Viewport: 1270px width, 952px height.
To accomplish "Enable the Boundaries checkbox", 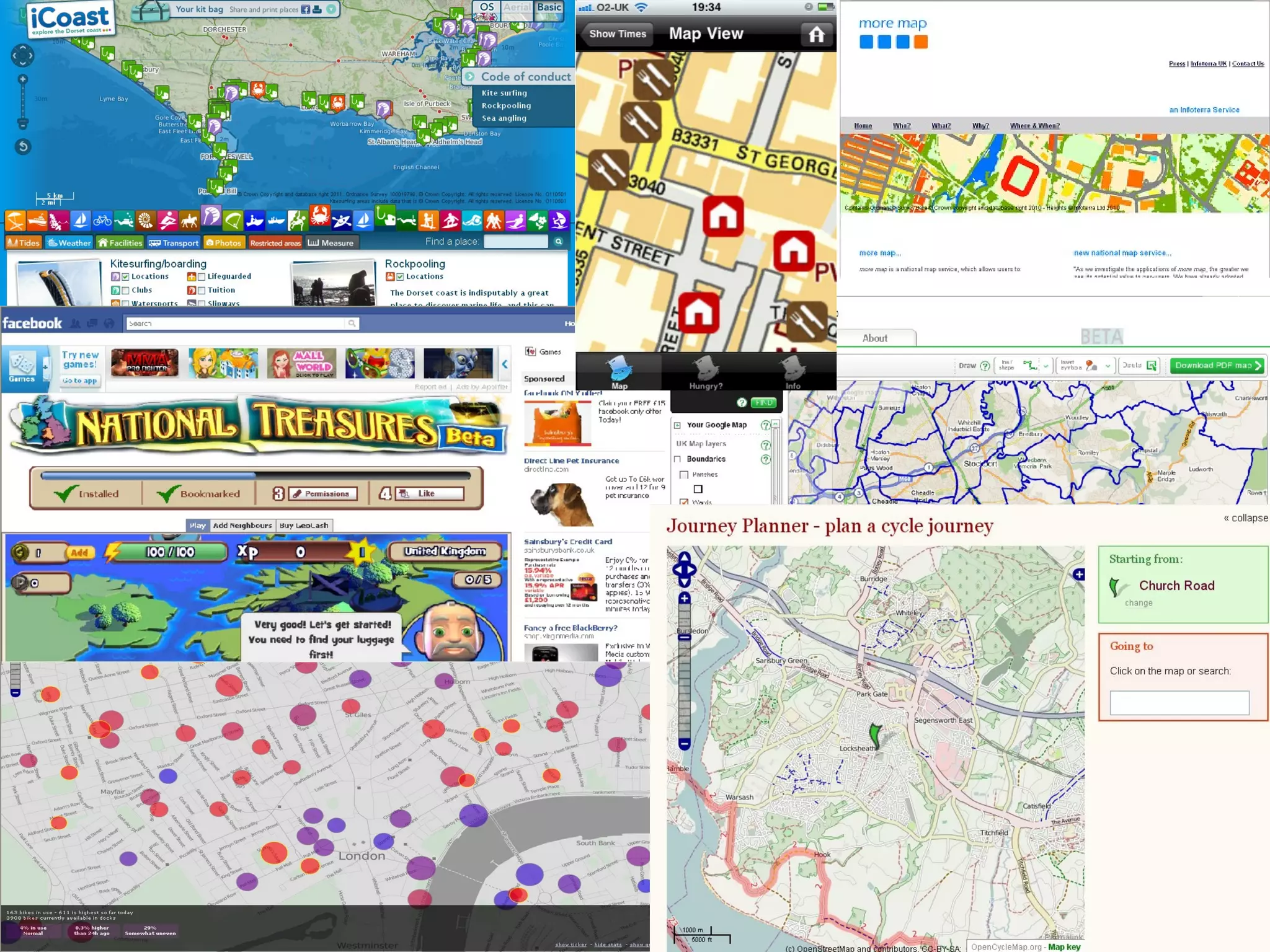I will pyautogui.click(x=677, y=459).
